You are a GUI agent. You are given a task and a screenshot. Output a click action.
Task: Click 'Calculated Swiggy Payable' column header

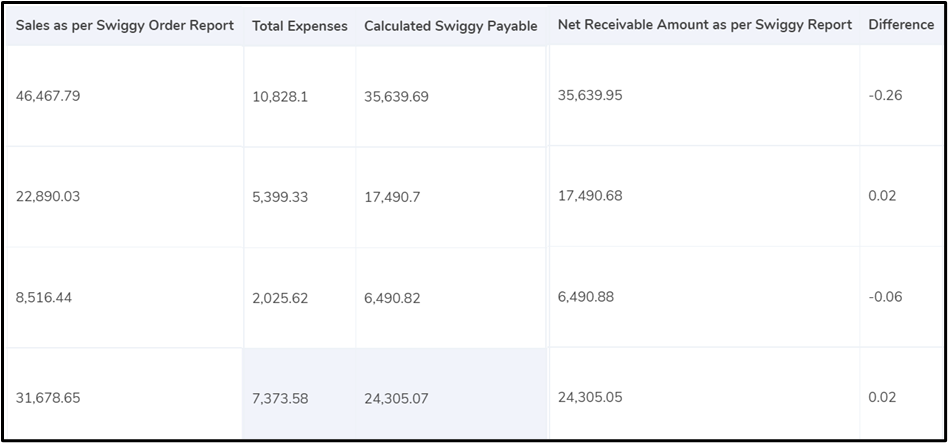[x=450, y=26]
